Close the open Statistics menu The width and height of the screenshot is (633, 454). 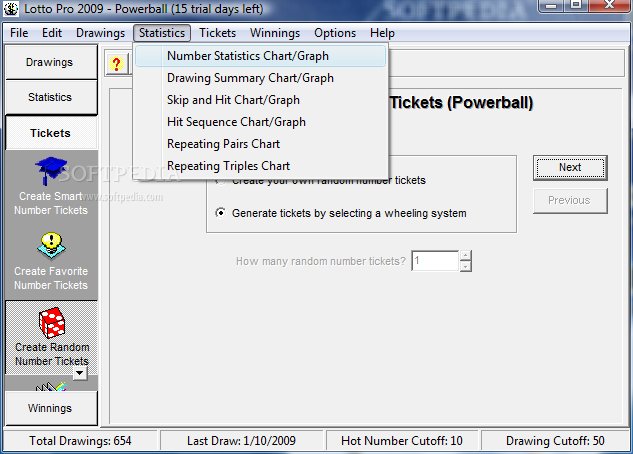[x=162, y=33]
